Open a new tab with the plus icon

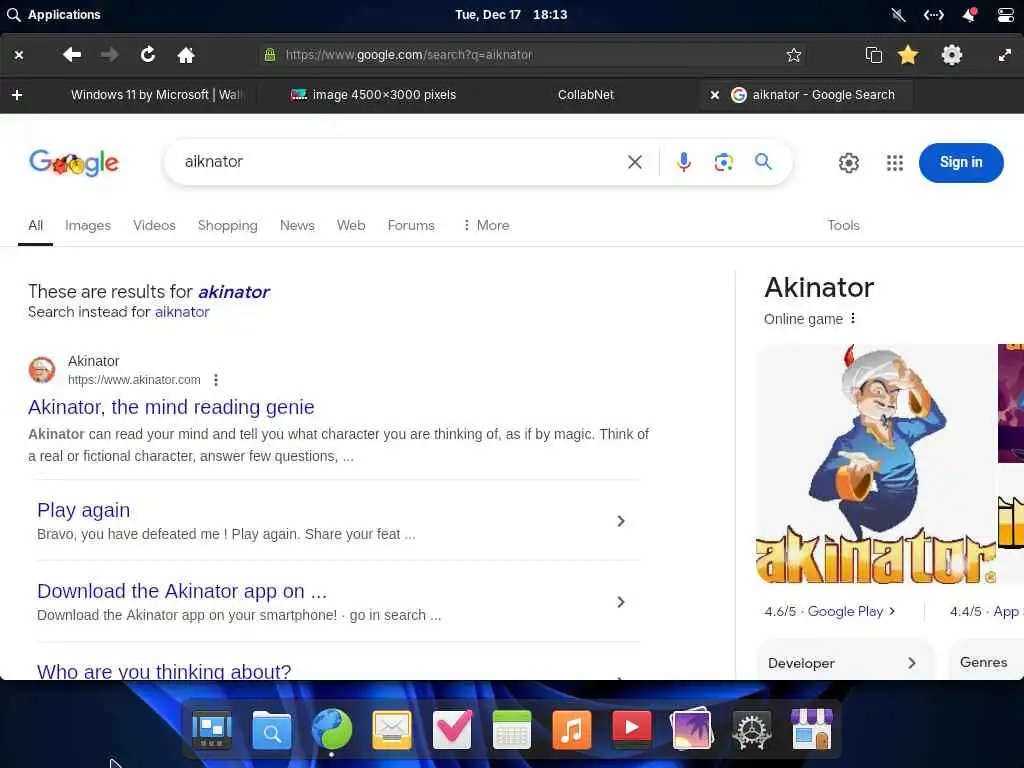(18, 95)
